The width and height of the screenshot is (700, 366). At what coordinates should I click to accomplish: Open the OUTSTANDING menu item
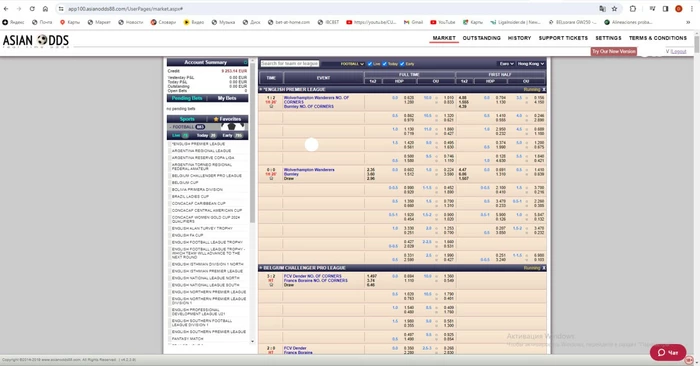pyautogui.click(x=482, y=38)
